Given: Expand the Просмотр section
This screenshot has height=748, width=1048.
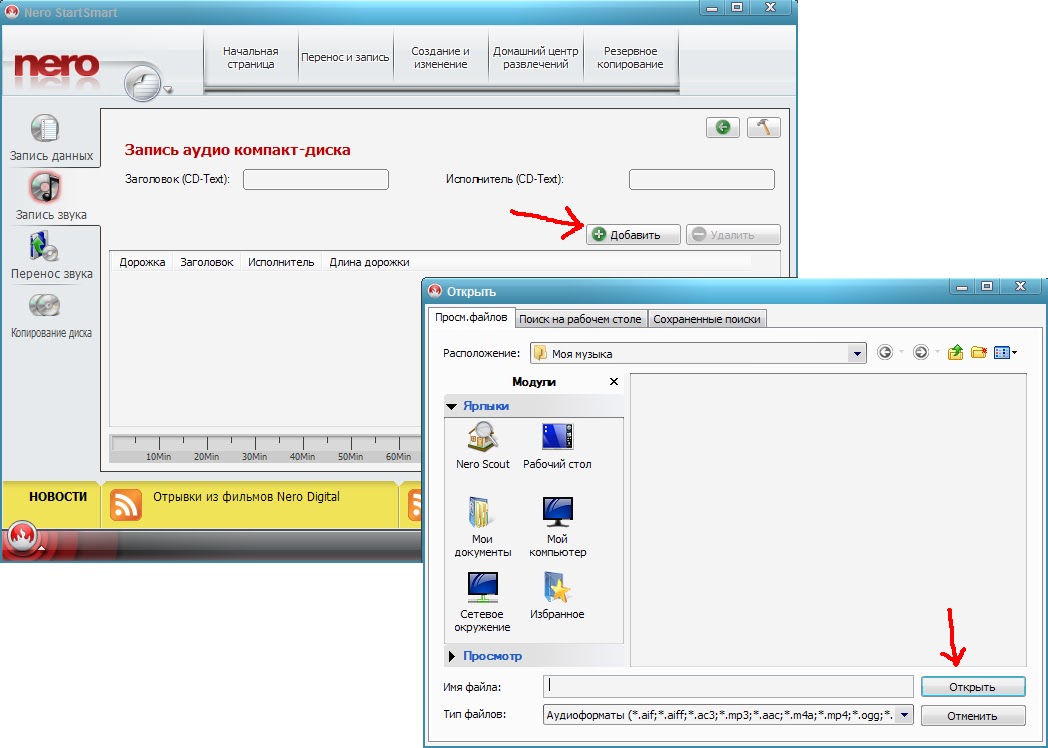Looking at the screenshot, I should [x=452, y=656].
